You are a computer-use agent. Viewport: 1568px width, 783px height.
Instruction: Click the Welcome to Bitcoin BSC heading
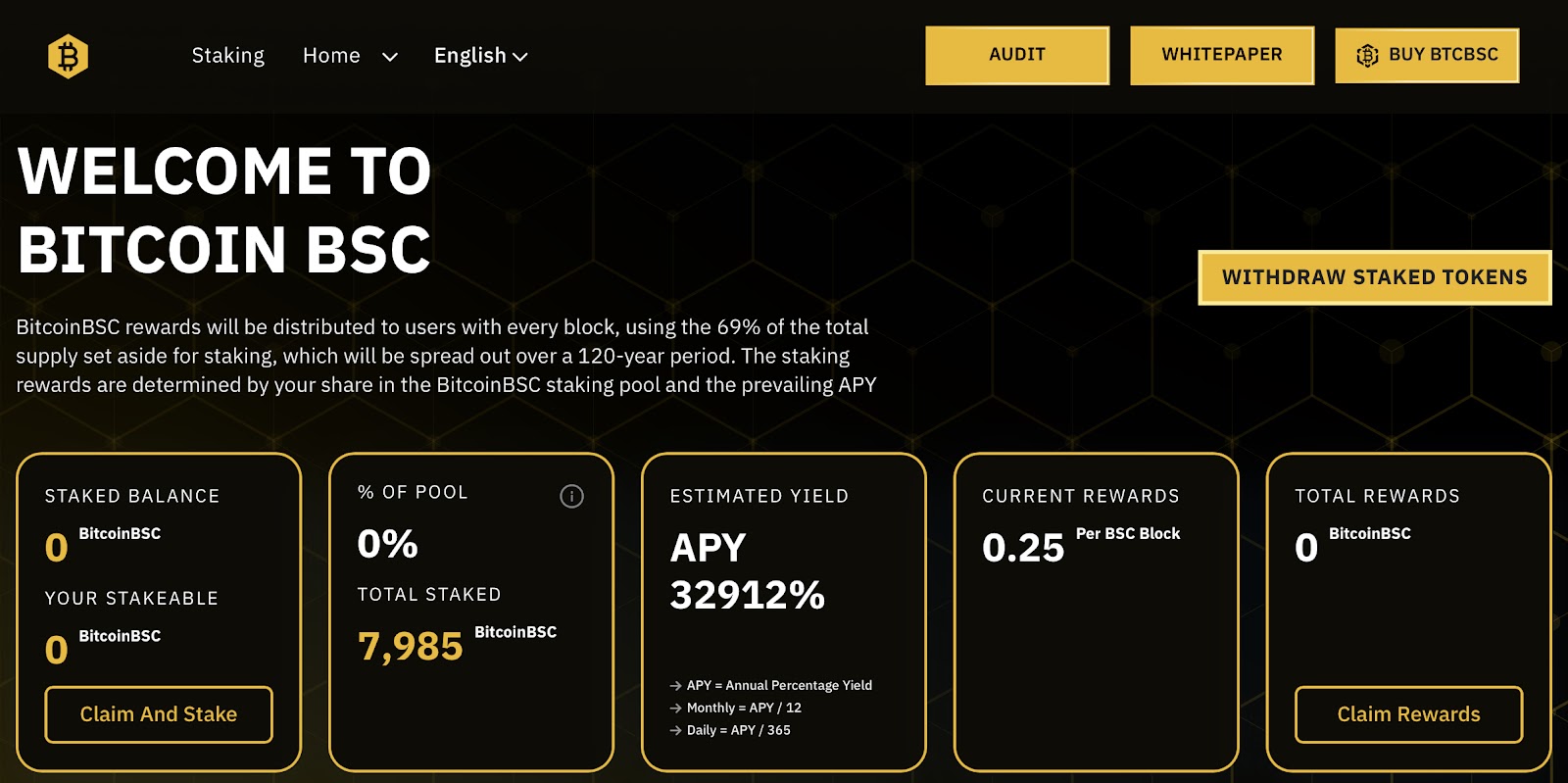click(224, 210)
